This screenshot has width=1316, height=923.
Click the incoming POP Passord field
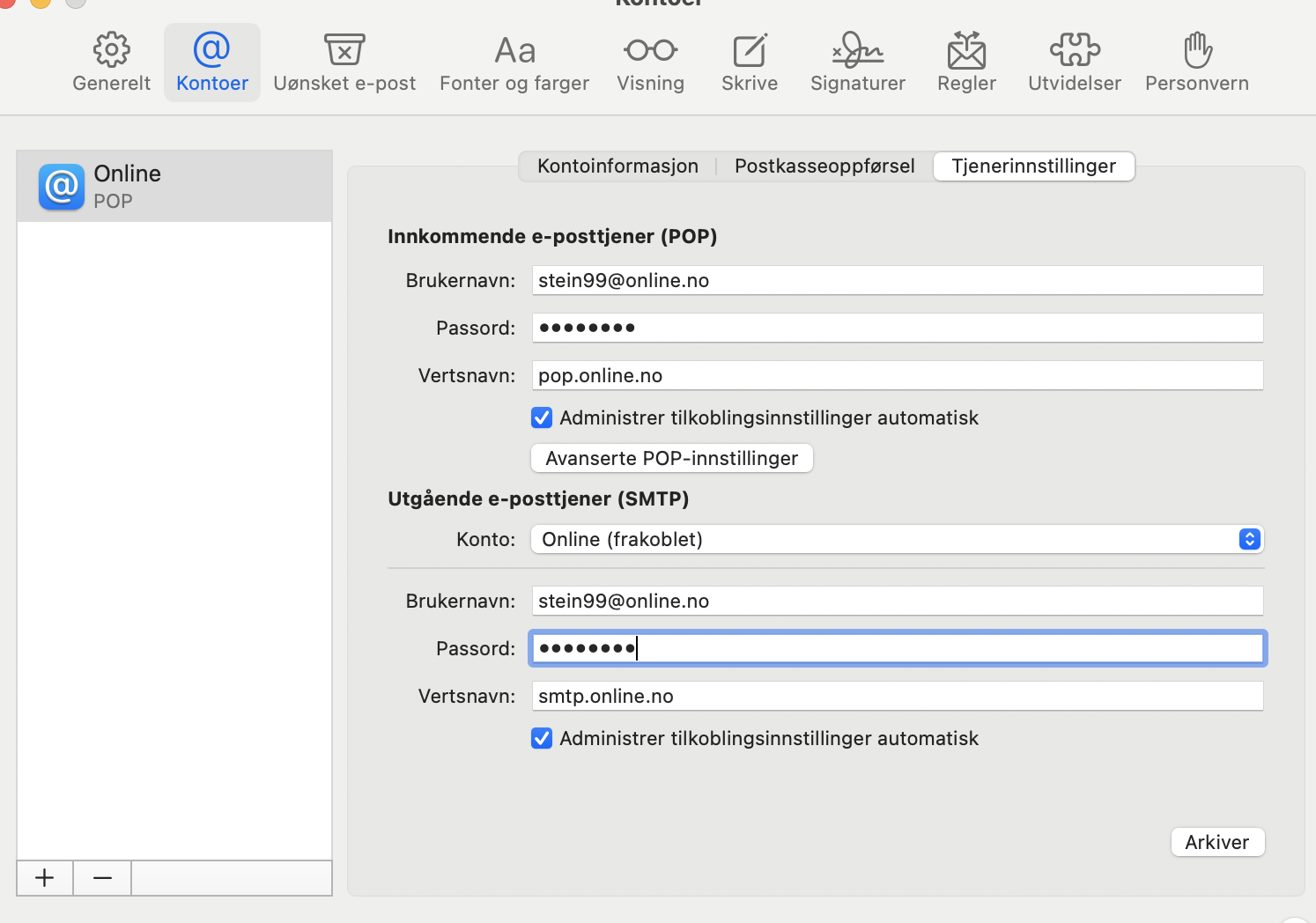(898, 328)
